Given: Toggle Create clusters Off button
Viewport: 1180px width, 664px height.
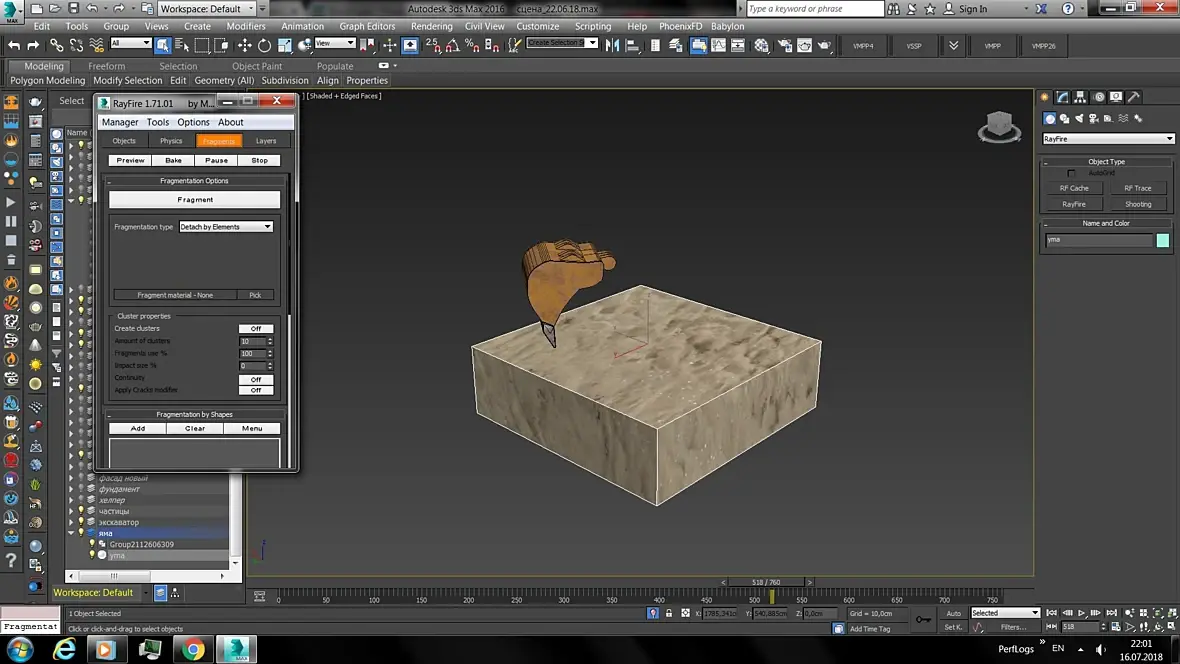Looking at the screenshot, I should 256,328.
